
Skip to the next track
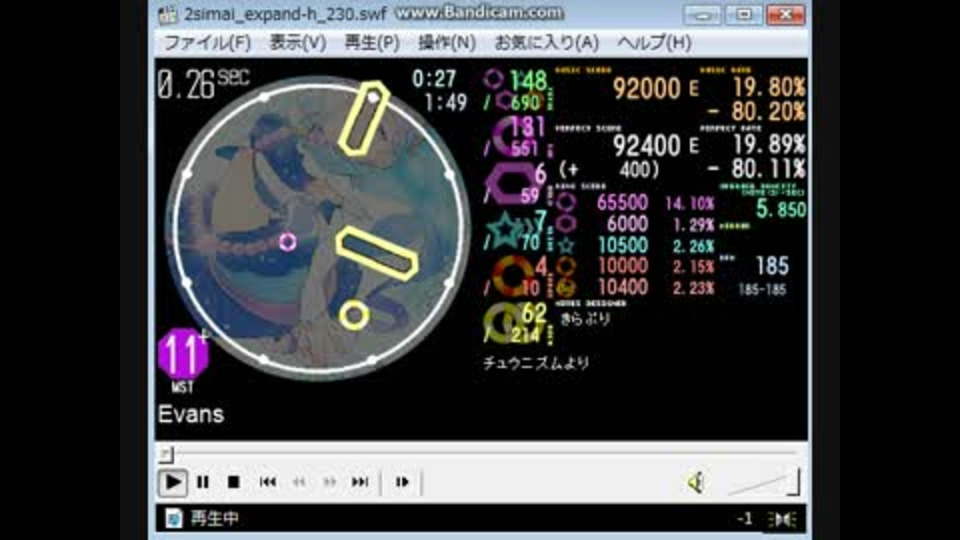(360, 482)
